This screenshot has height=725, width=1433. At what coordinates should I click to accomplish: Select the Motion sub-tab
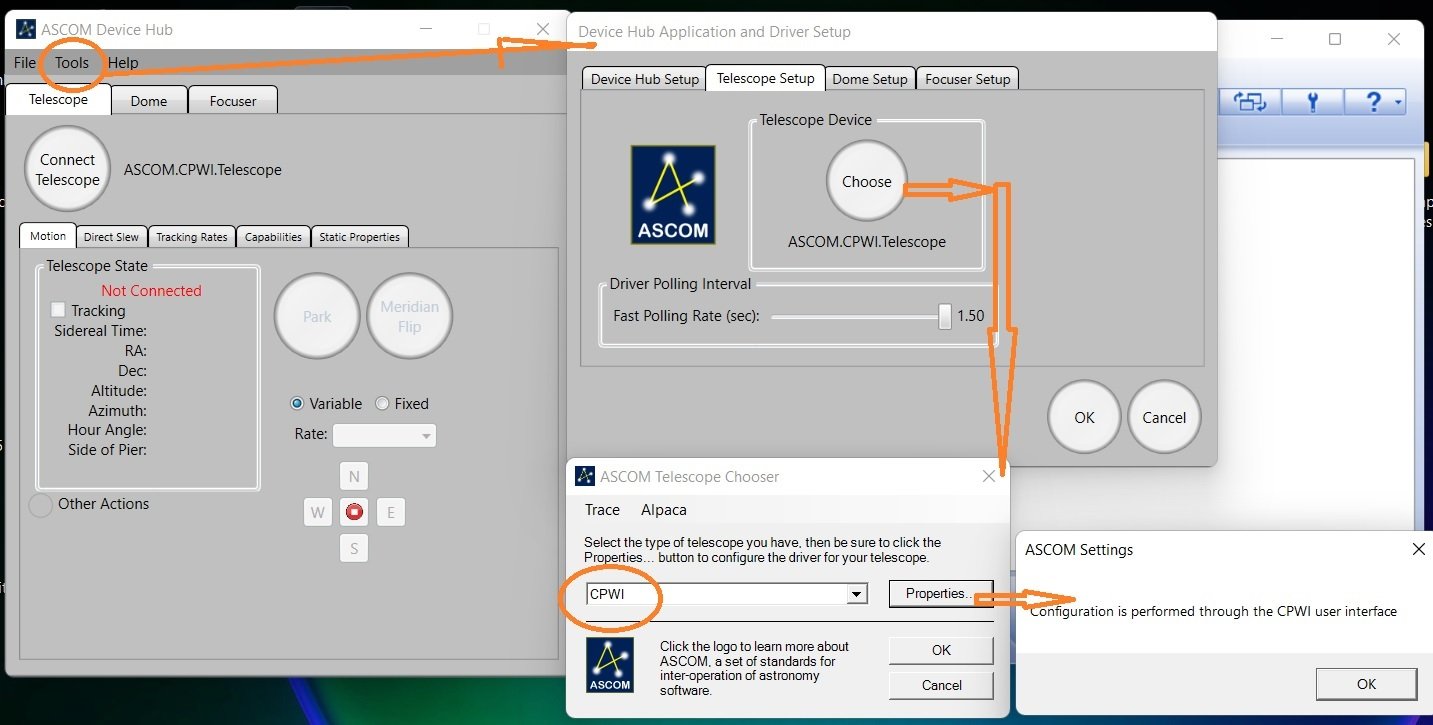point(48,236)
